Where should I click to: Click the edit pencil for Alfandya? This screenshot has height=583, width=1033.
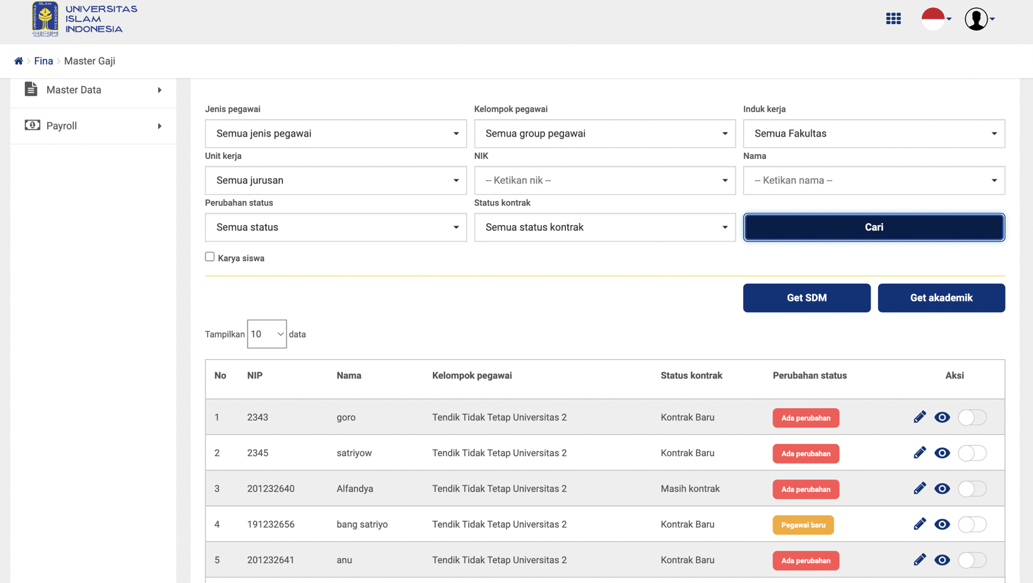tap(919, 488)
